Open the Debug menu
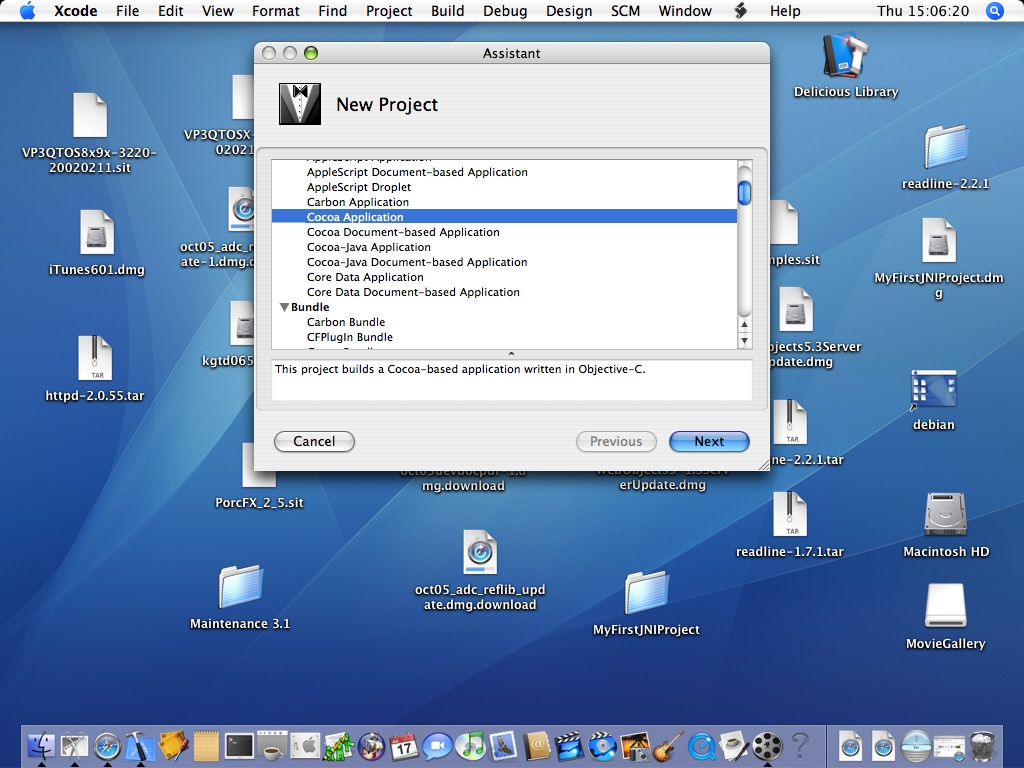 click(x=505, y=11)
